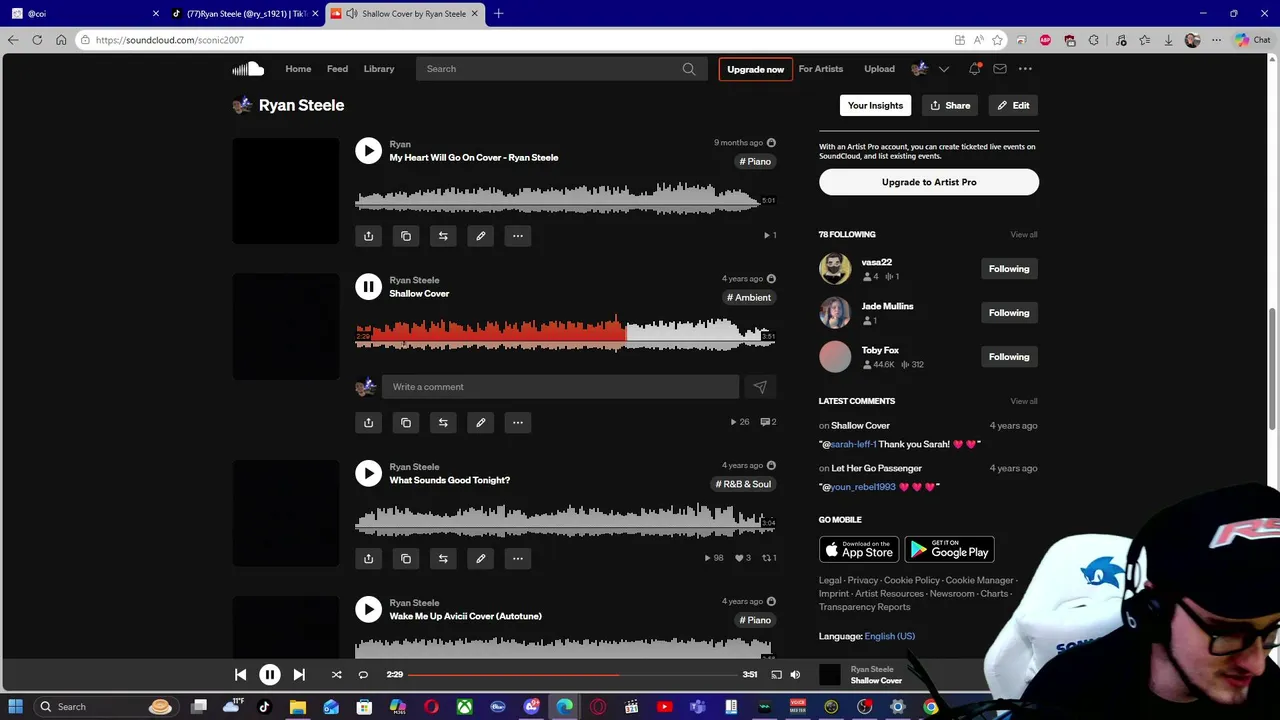
Task: Toggle shuffle in the player bar
Action: [x=337, y=675]
